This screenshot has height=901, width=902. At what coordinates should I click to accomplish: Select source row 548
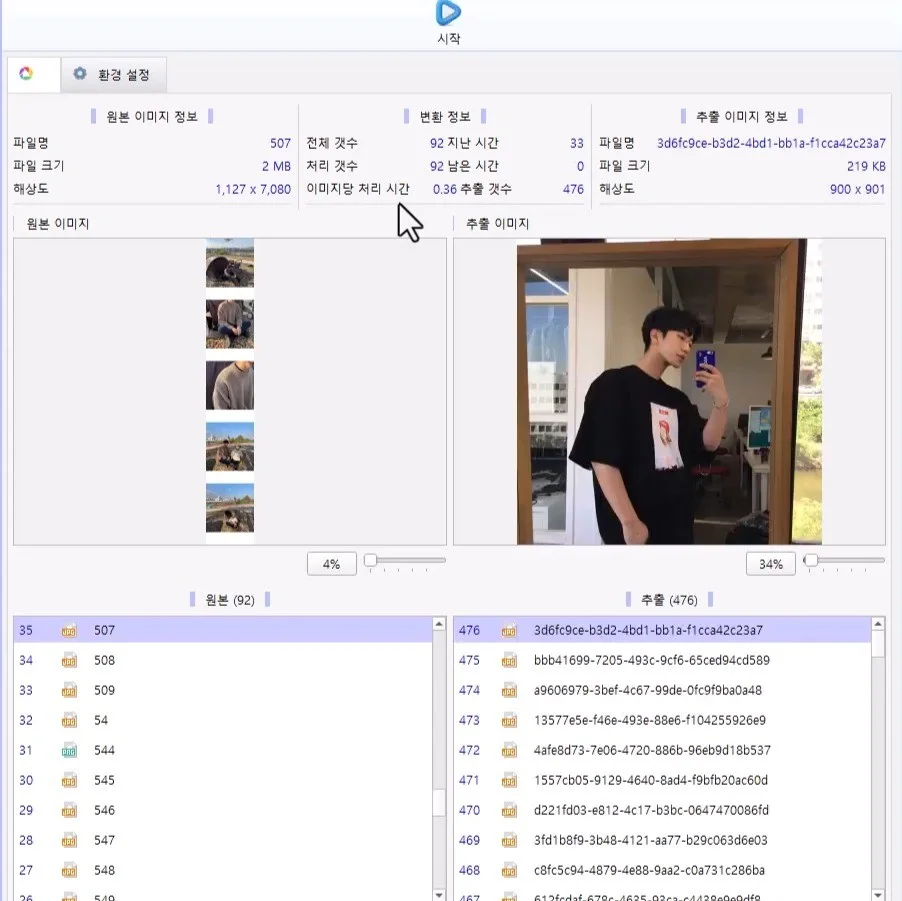[223, 870]
